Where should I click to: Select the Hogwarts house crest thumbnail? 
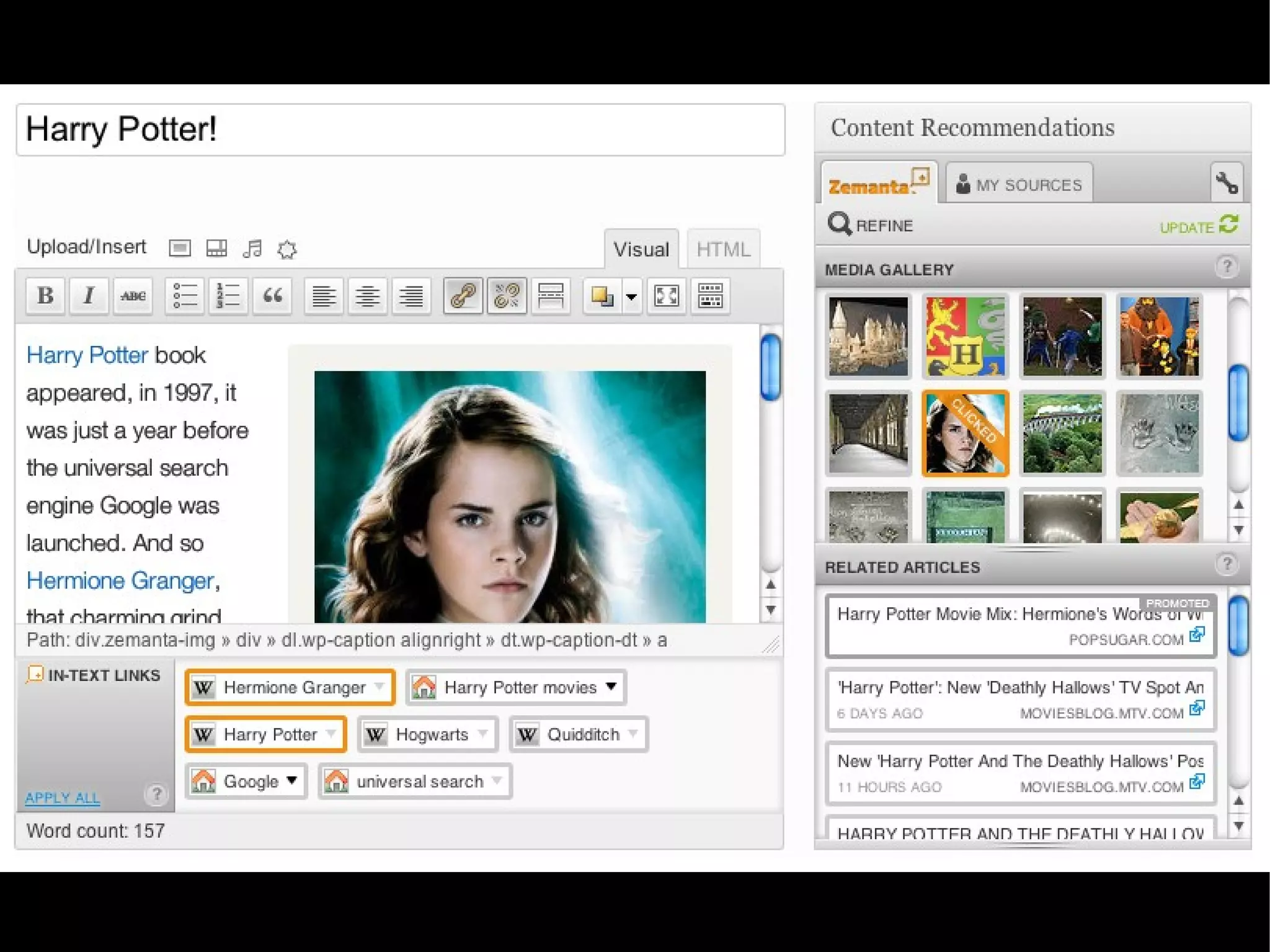pyautogui.click(x=965, y=336)
